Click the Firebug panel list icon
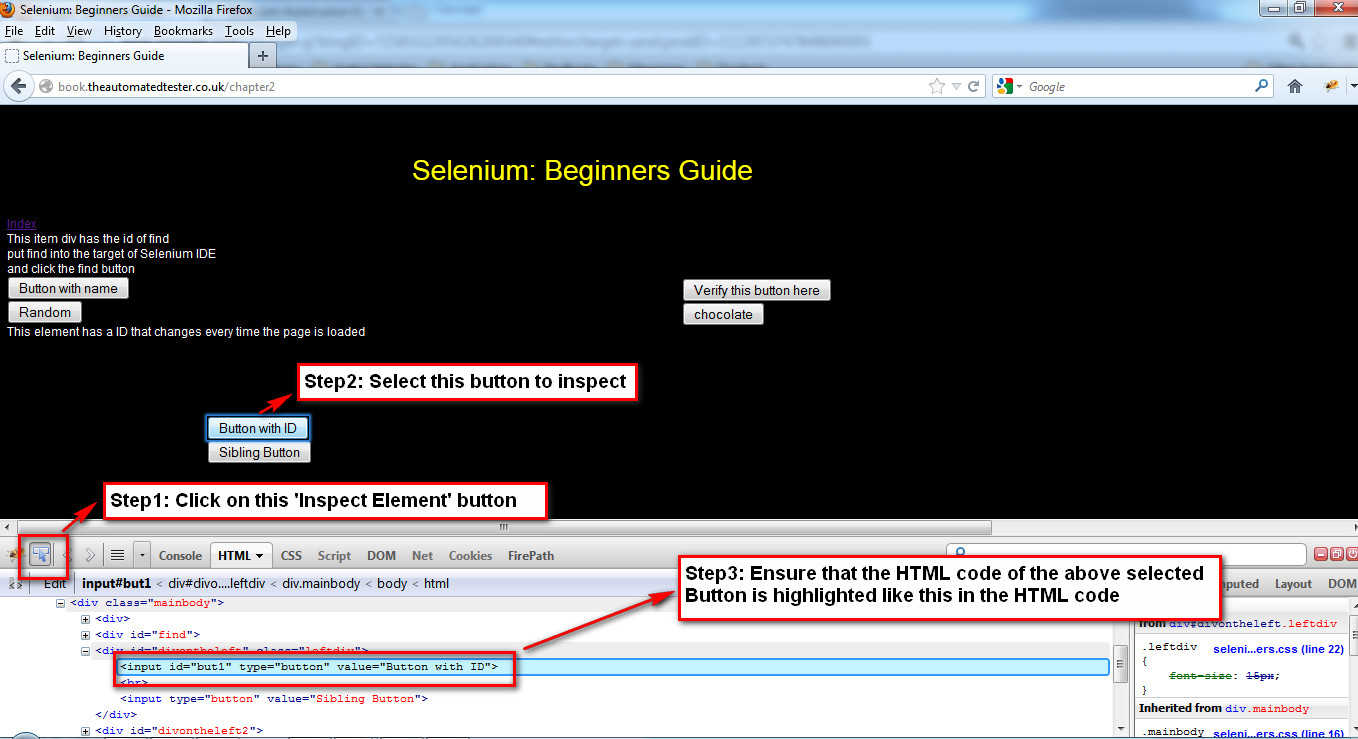This screenshot has height=739, width=1358. click(117, 554)
